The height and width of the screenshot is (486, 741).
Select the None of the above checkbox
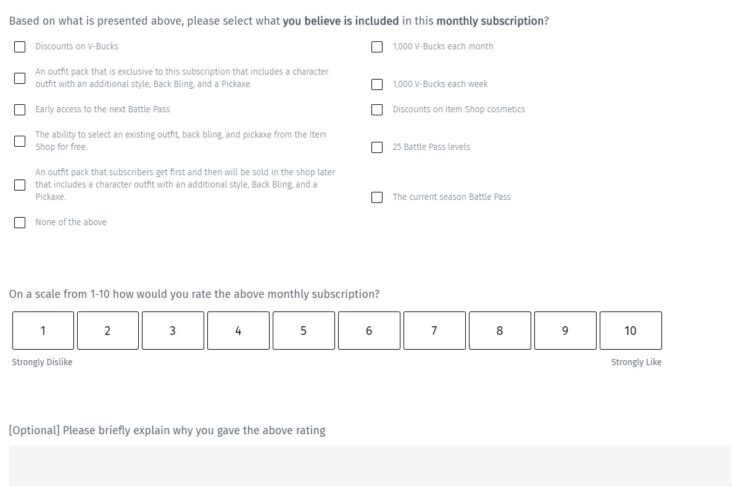(20, 223)
